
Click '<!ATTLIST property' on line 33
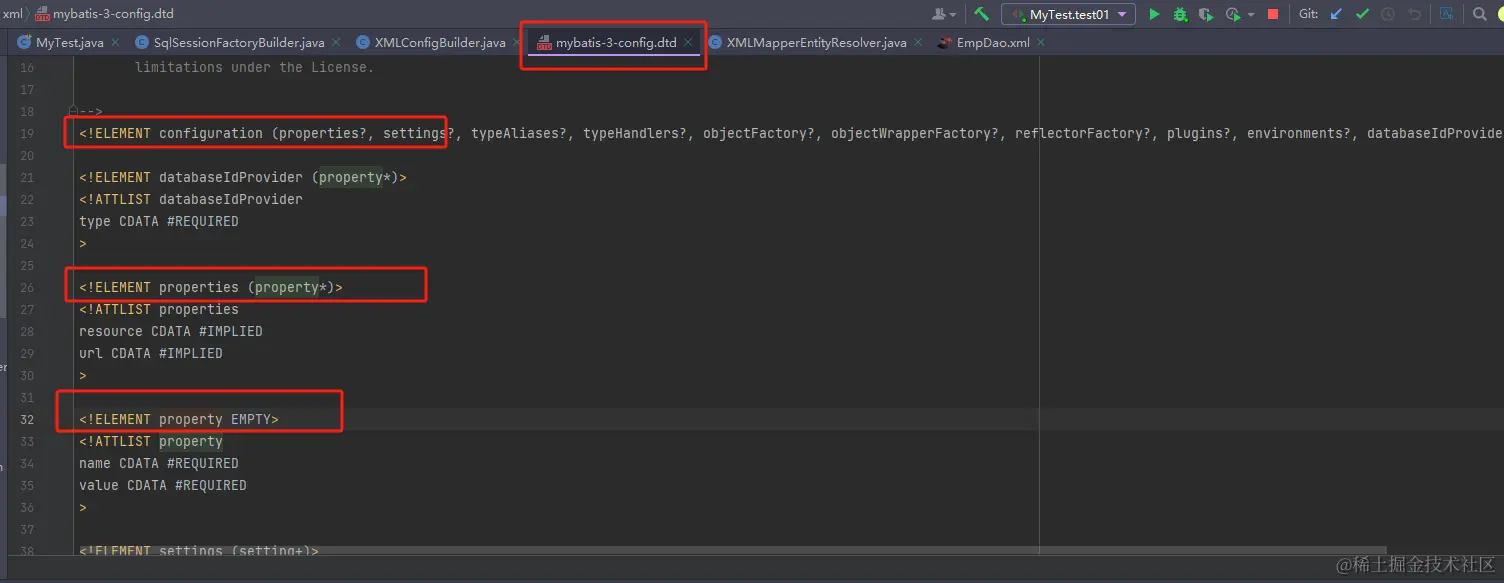click(151, 441)
